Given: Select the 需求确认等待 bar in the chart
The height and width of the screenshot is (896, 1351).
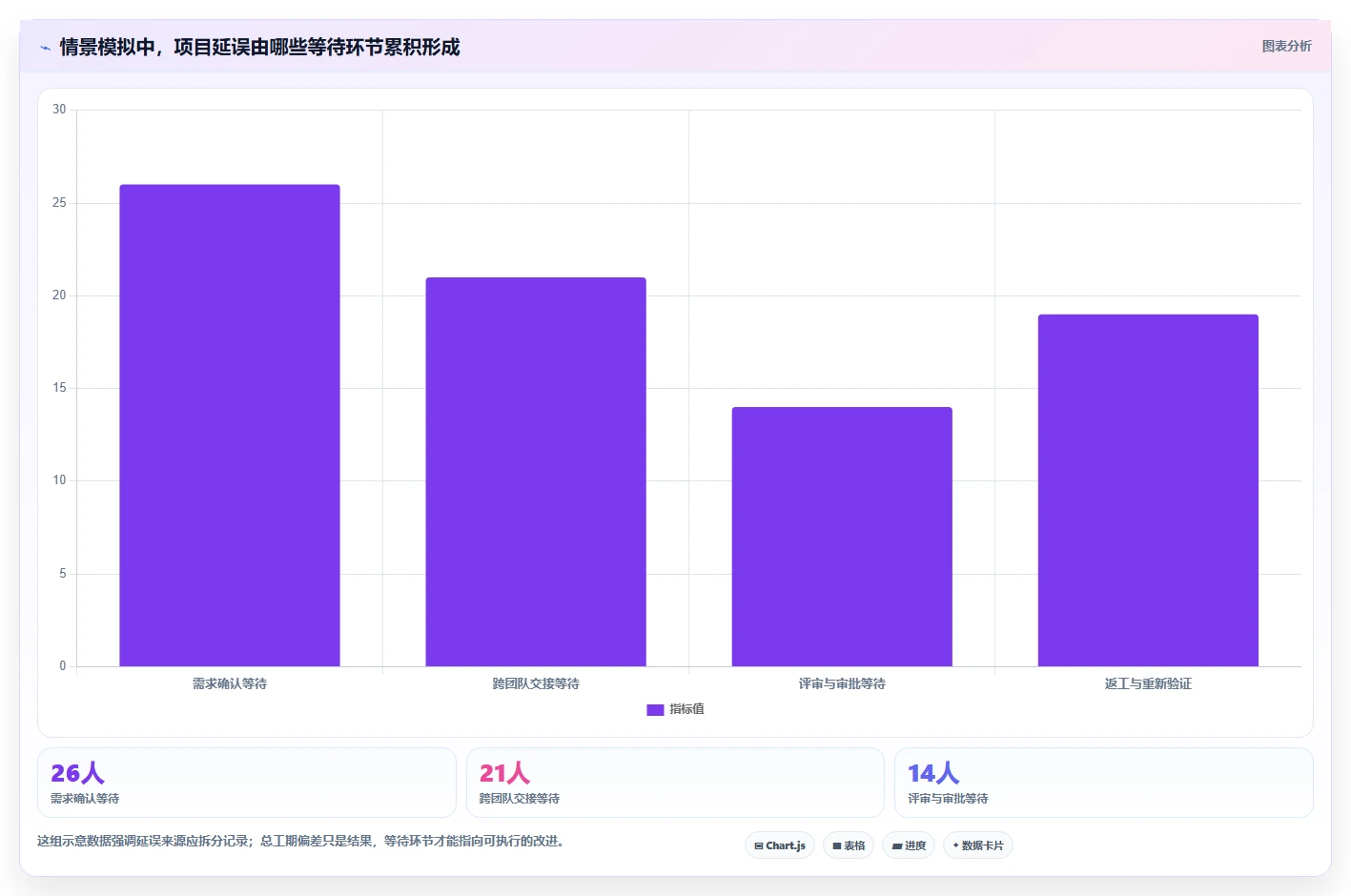Looking at the screenshot, I should (230, 425).
